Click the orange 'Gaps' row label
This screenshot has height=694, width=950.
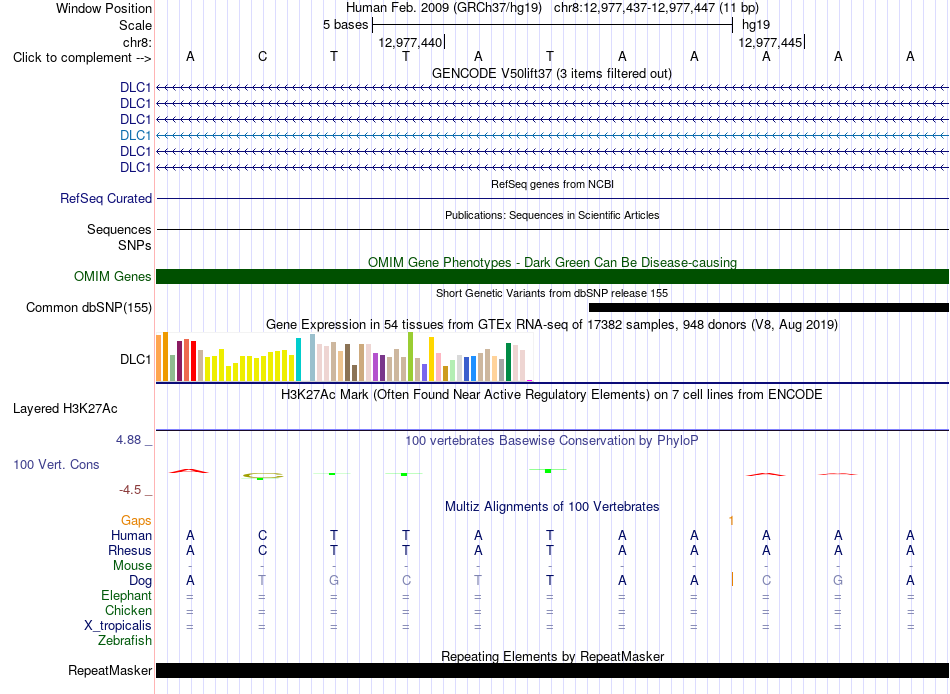[136, 521]
